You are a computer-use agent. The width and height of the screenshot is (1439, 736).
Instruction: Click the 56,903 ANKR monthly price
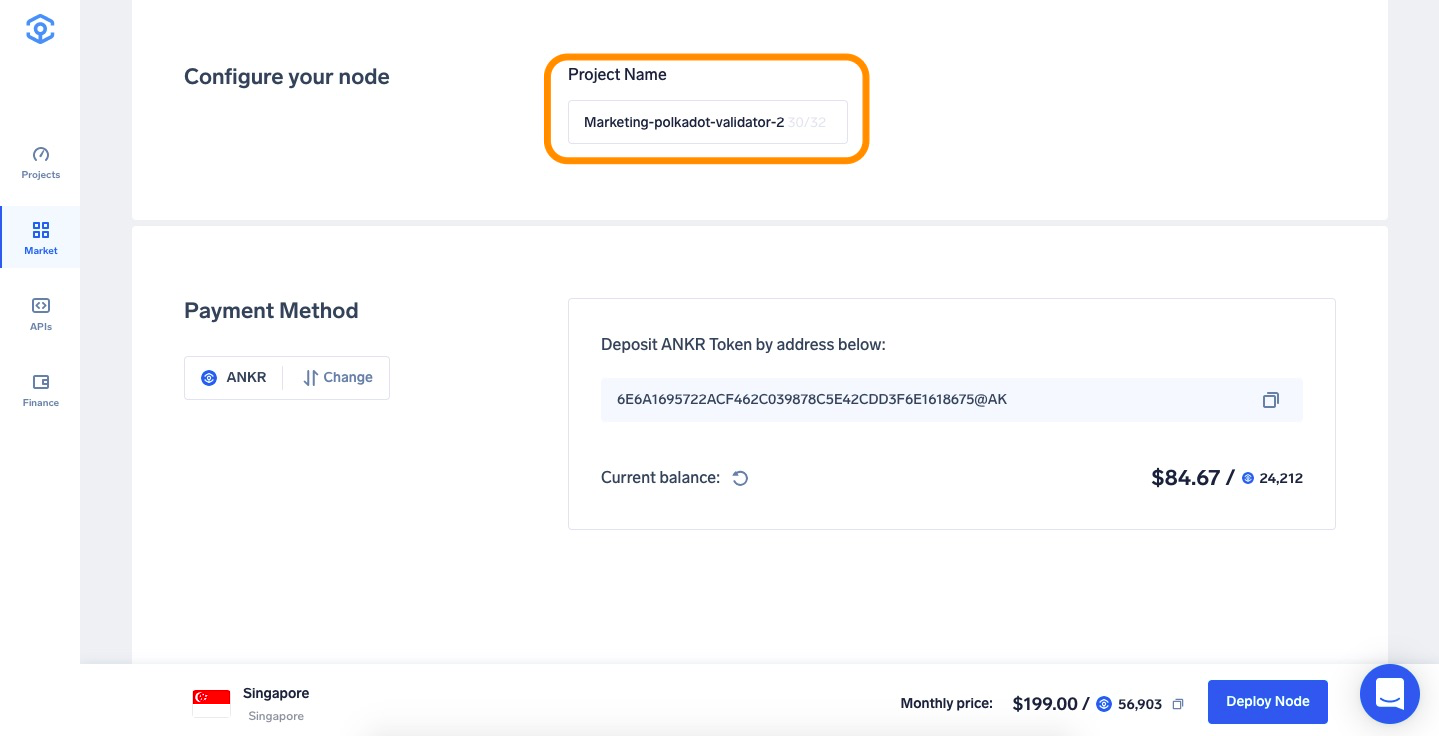point(1140,704)
